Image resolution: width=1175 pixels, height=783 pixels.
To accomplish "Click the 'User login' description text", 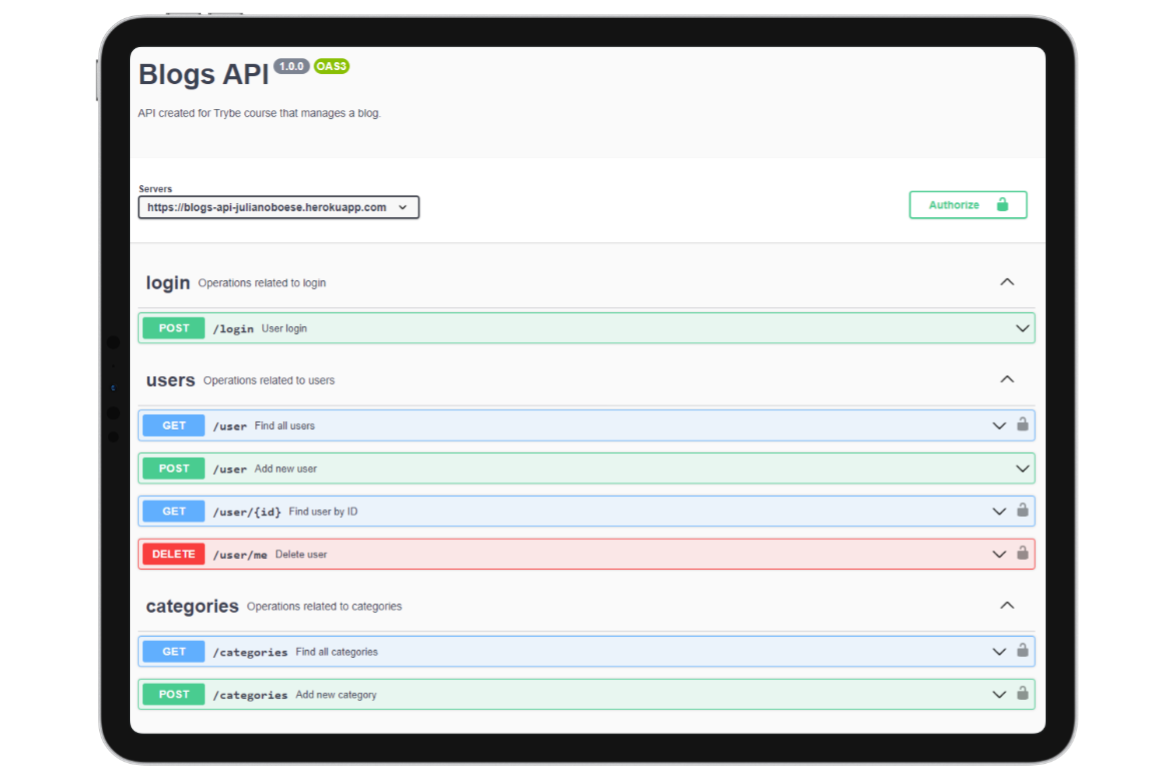I will [x=284, y=328].
